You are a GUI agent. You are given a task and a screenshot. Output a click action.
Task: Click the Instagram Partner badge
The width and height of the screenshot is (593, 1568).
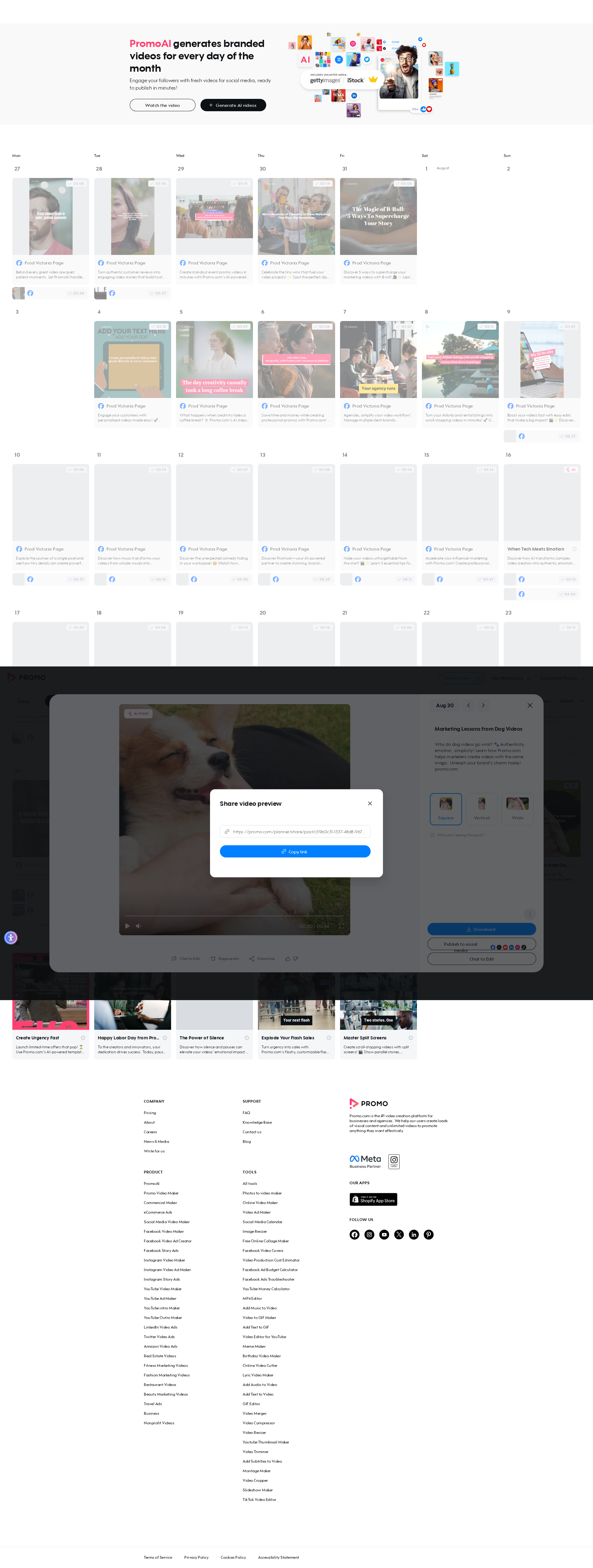coord(394,1161)
